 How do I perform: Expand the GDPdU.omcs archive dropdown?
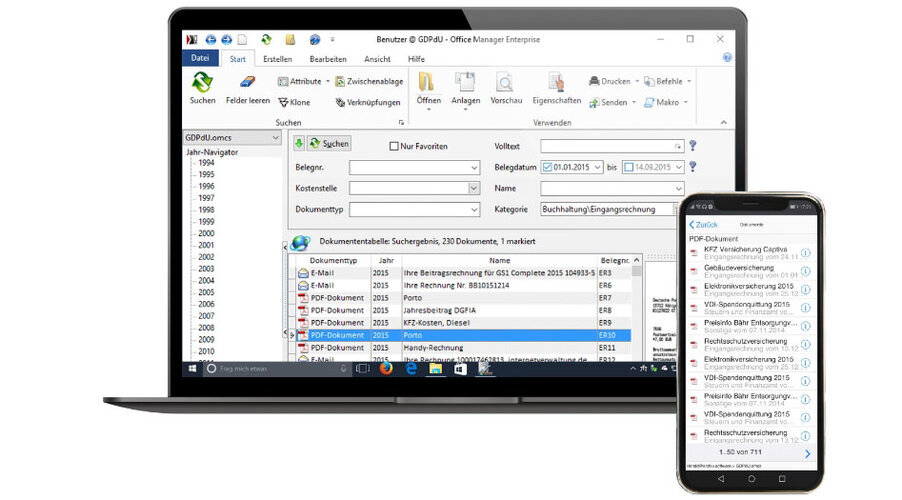click(275, 138)
